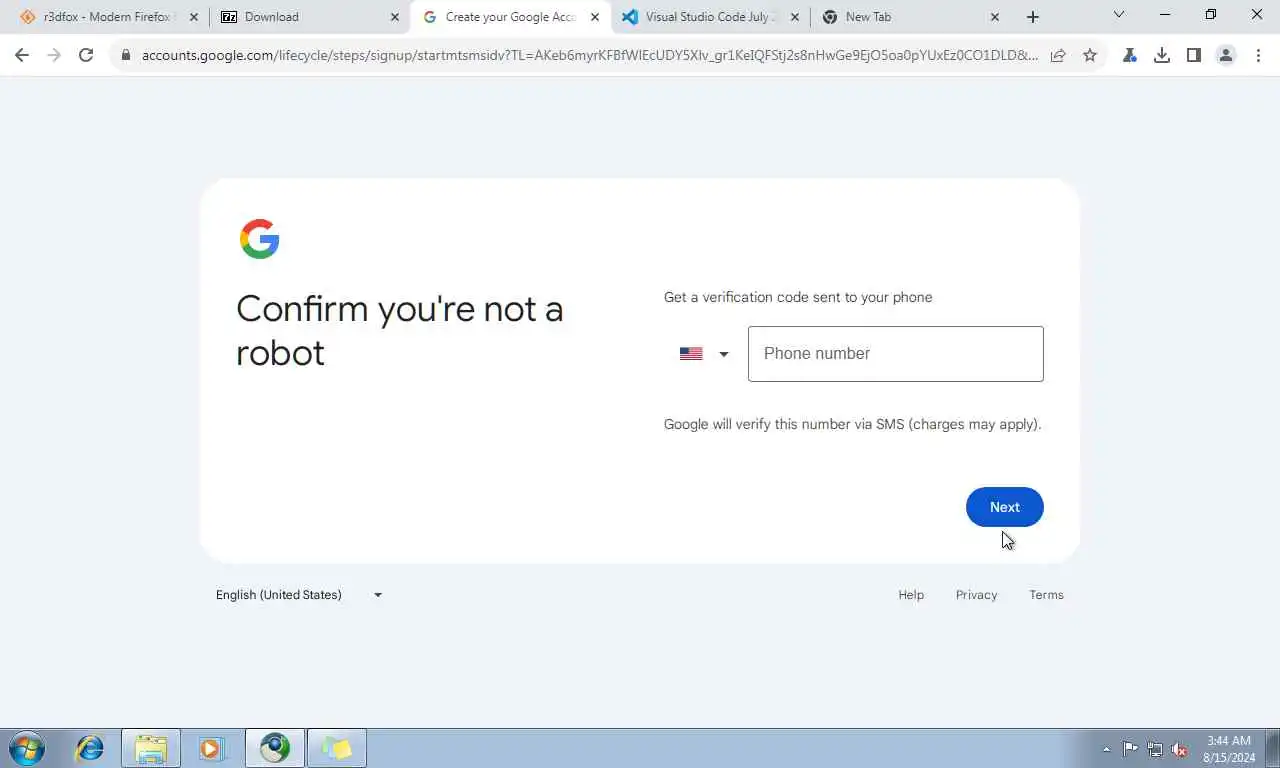Go back using the back arrow
The image size is (1280, 768).
point(22,56)
